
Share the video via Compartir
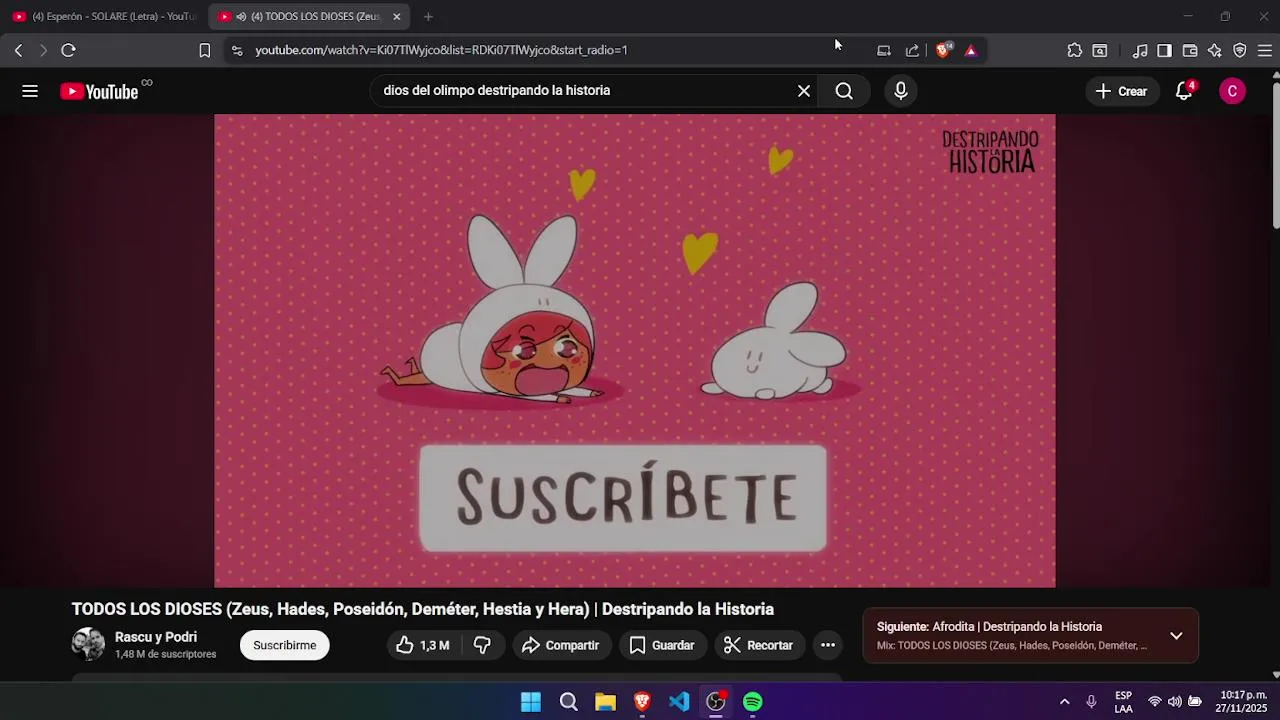(560, 645)
